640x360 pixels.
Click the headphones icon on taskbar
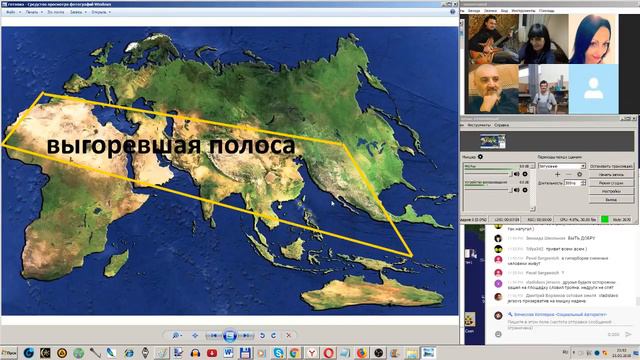195,353
